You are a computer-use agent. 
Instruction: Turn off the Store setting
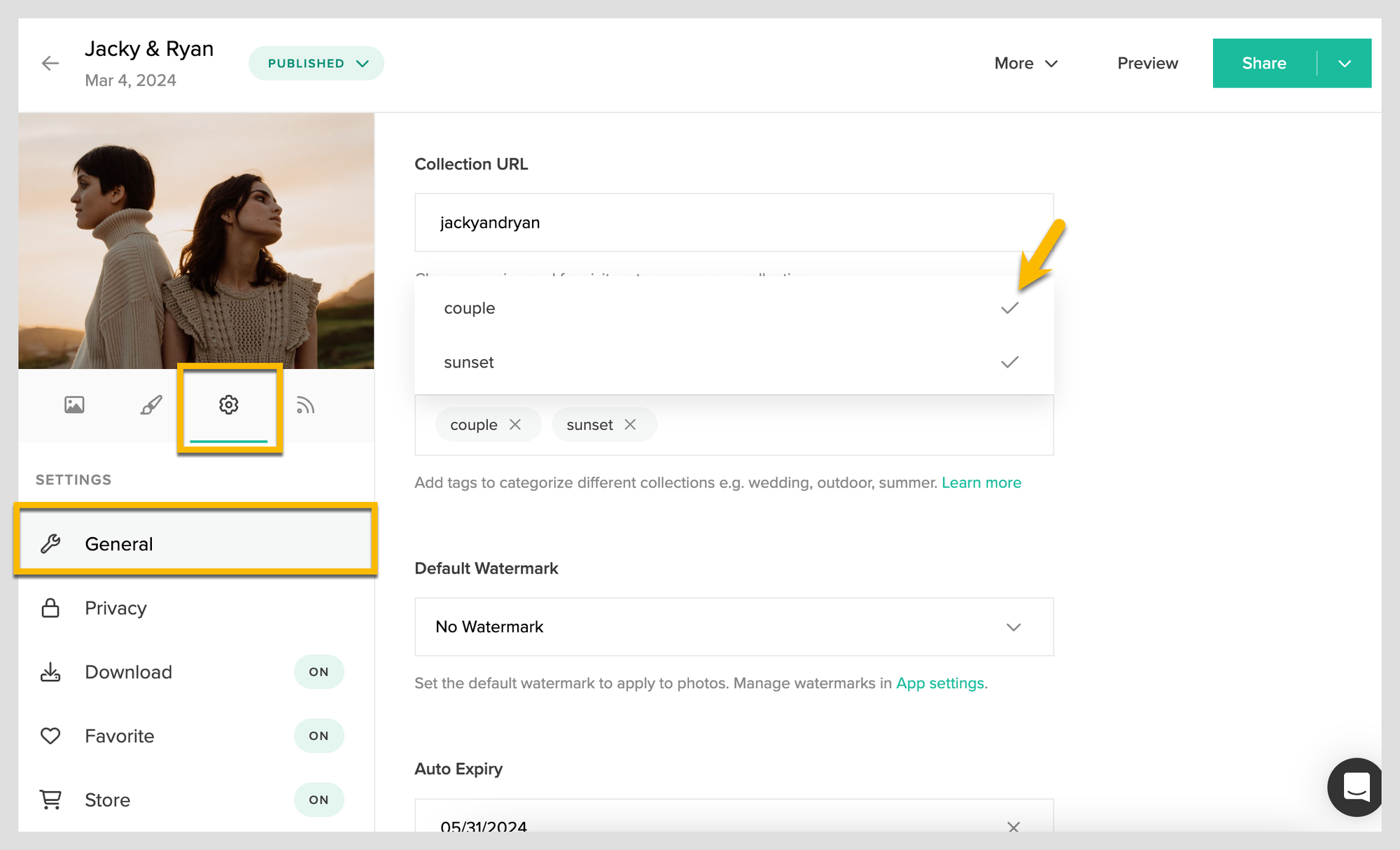(318, 799)
